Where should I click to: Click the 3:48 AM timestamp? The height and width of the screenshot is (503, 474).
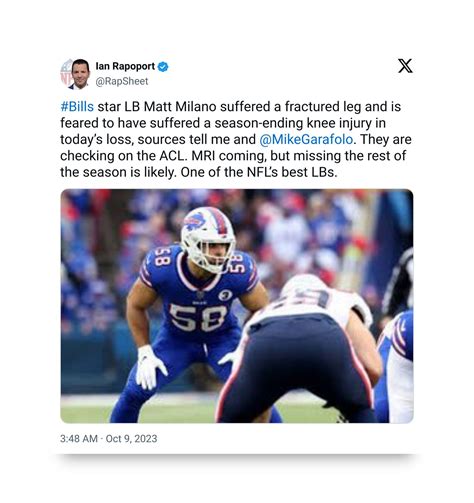click(79, 438)
